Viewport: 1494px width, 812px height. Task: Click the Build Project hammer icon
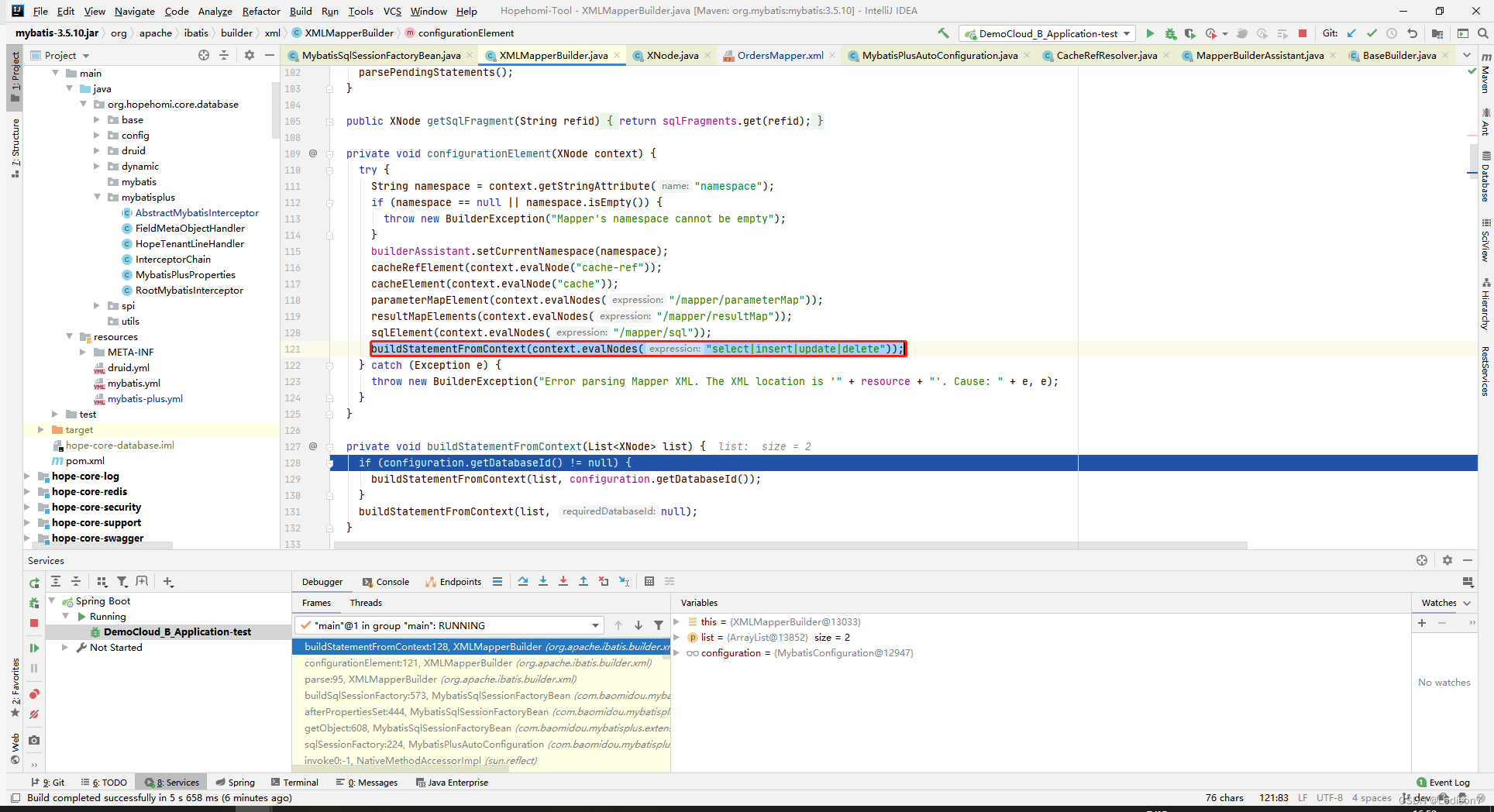tap(943, 33)
